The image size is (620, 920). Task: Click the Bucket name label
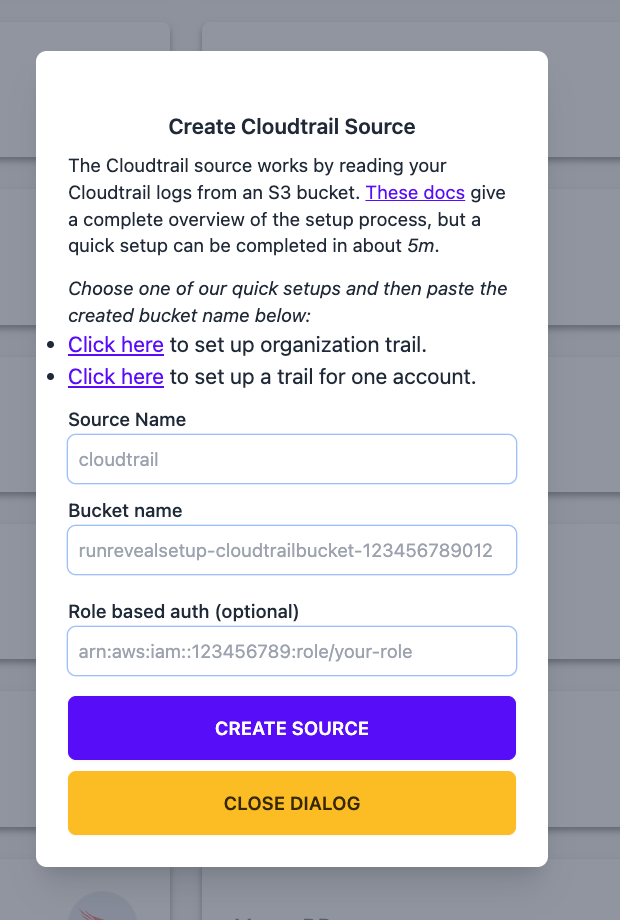[125, 510]
